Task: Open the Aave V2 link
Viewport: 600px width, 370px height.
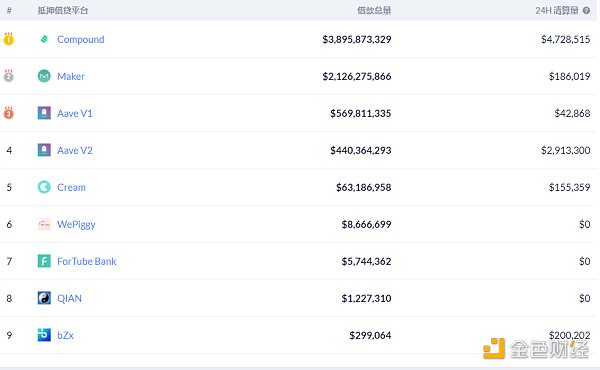Action: click(75, 150)
